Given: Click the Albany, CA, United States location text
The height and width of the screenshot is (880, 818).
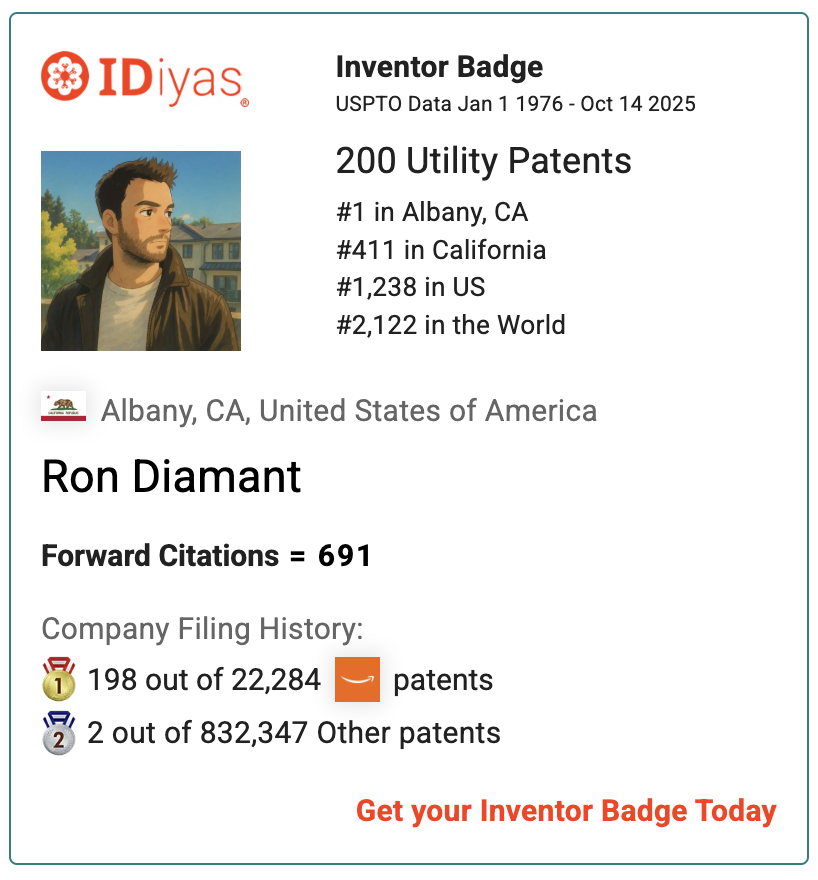Looking at the screenshot, I should pyautogui.click(x=349, y=410).
